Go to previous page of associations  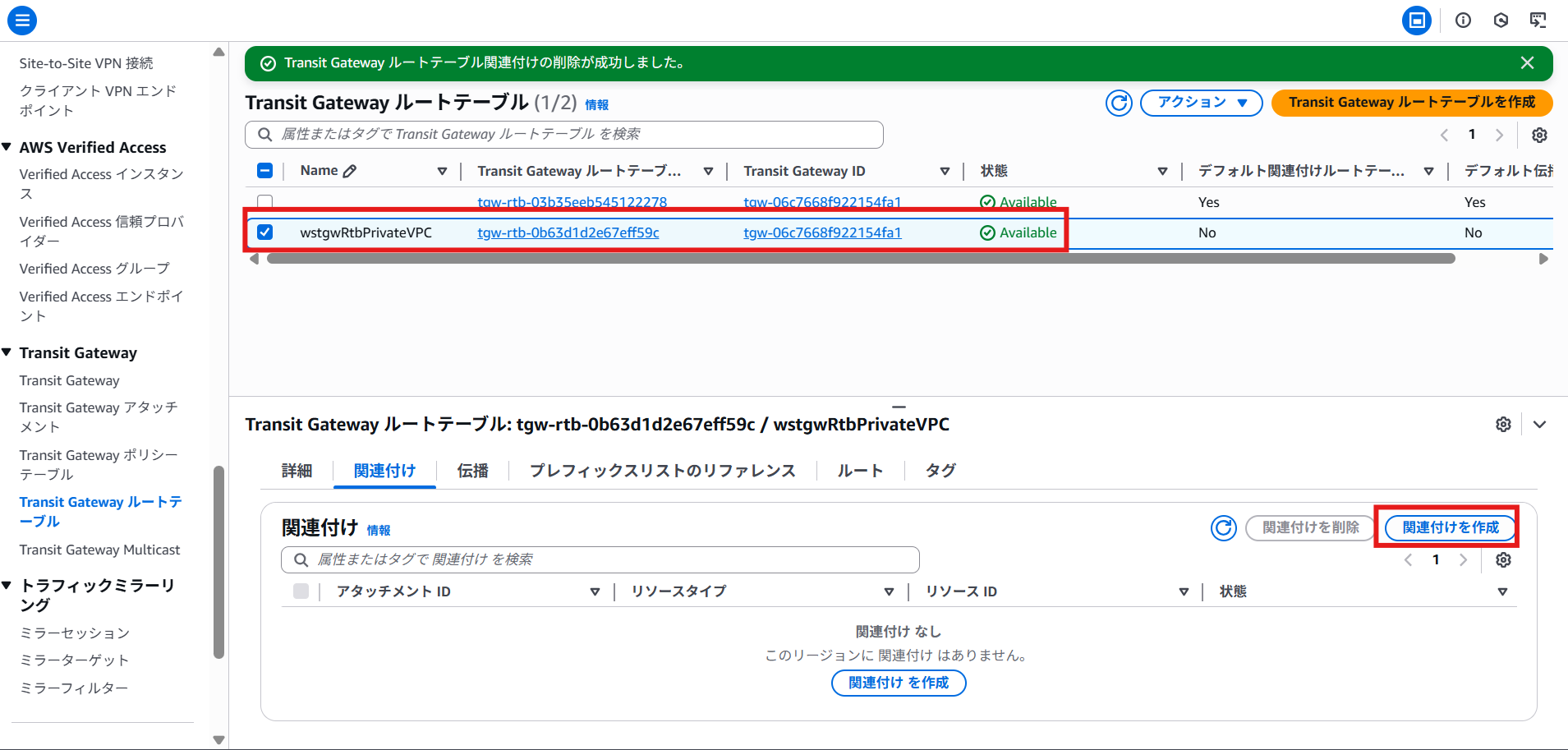(1408, 560)
